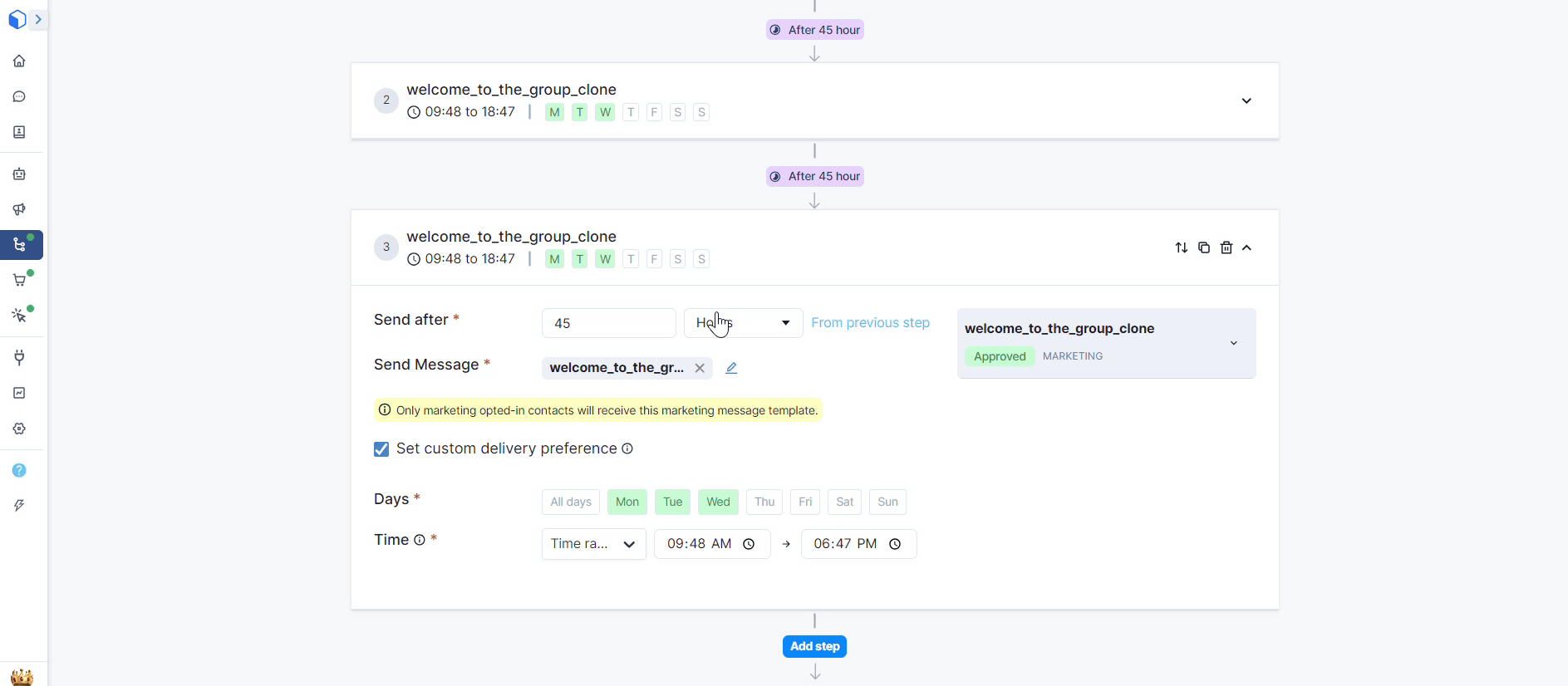This screenshot has width=1568, height=686.
Task: Open the Time range type dropdown
Action: click(593, 544)
